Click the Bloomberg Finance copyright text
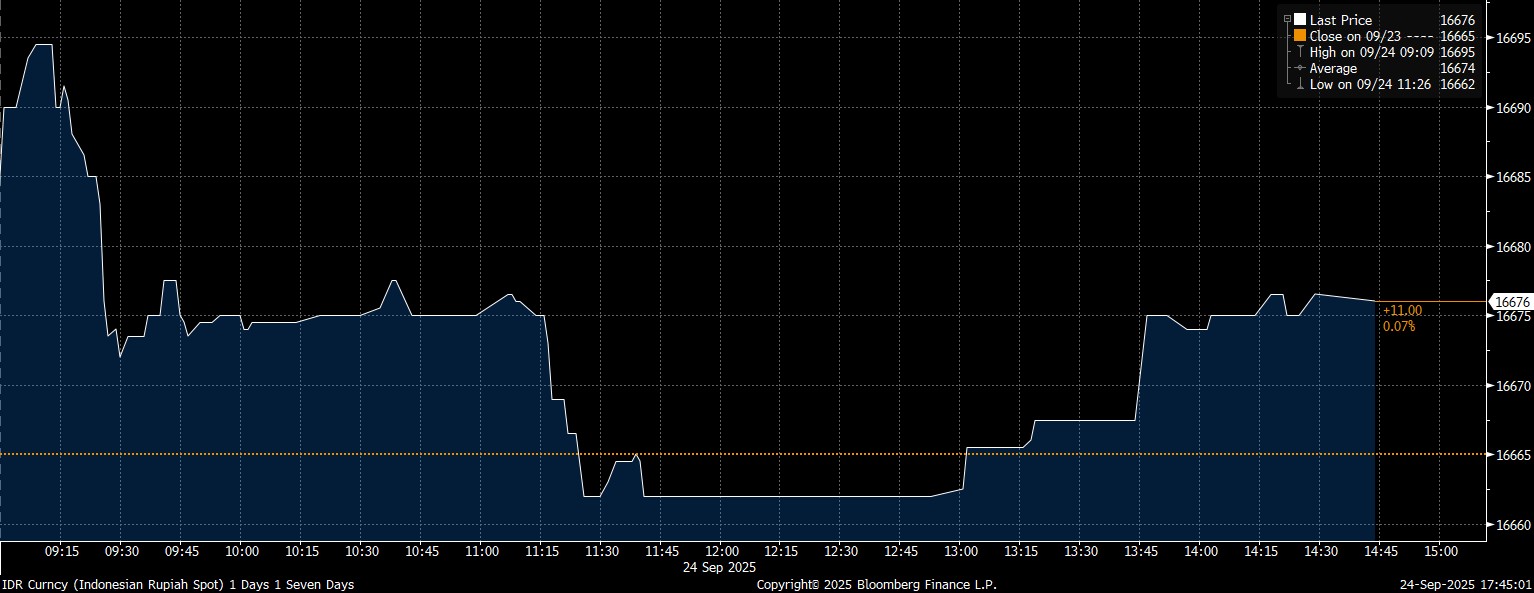This screenshot has height=593, width=1534. 876,584
